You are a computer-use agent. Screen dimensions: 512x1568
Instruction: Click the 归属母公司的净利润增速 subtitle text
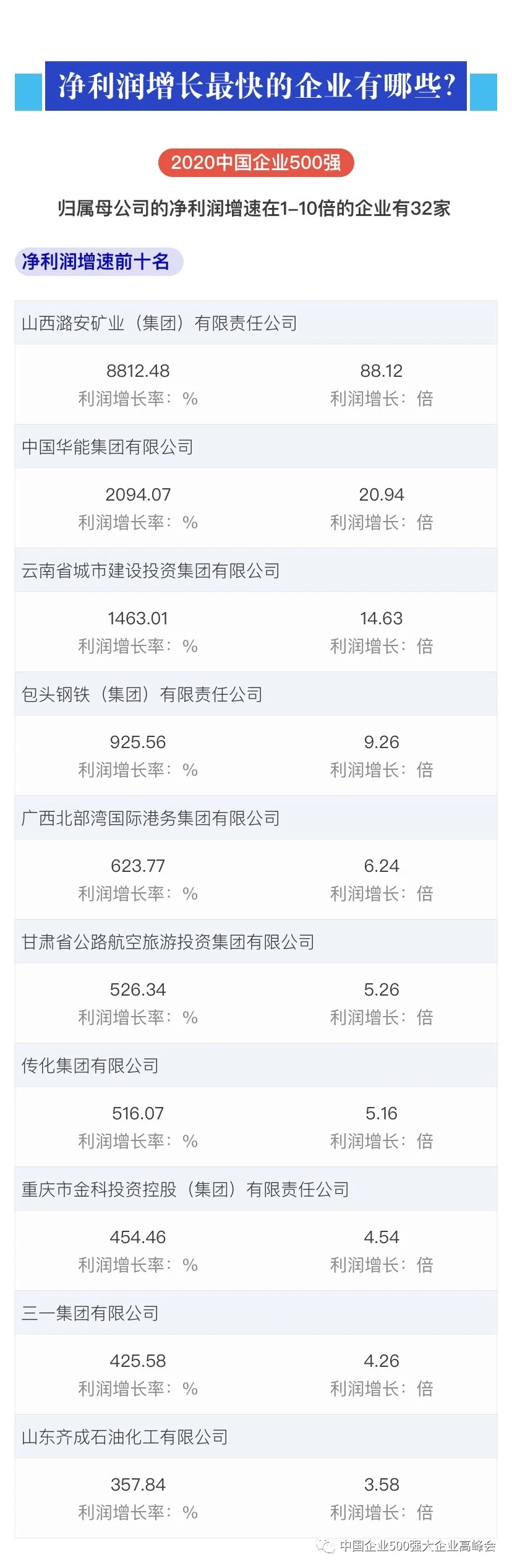click(x=254, y=209)
